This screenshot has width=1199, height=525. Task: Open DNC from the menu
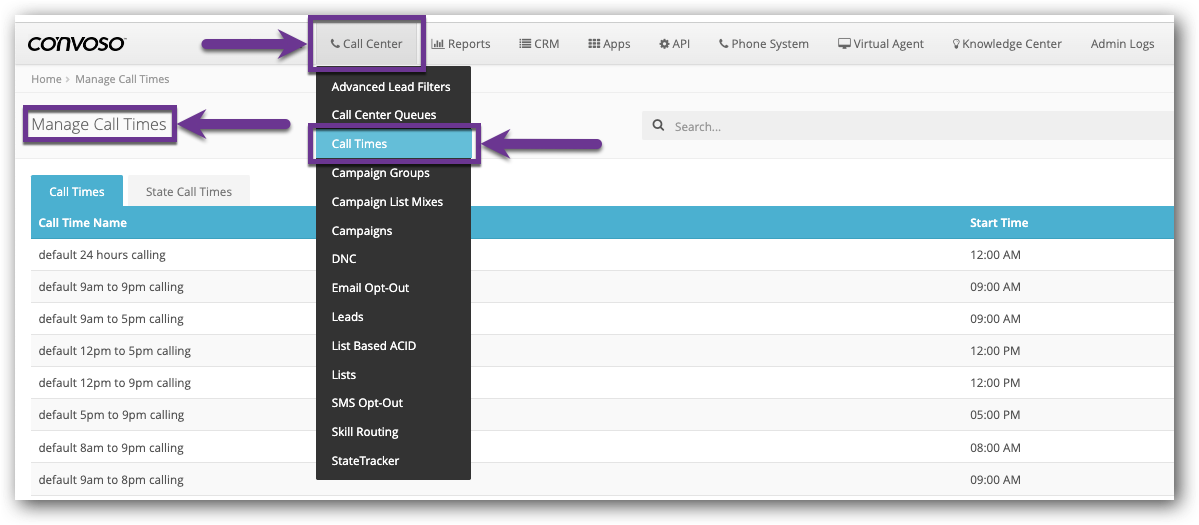[344, 259]
